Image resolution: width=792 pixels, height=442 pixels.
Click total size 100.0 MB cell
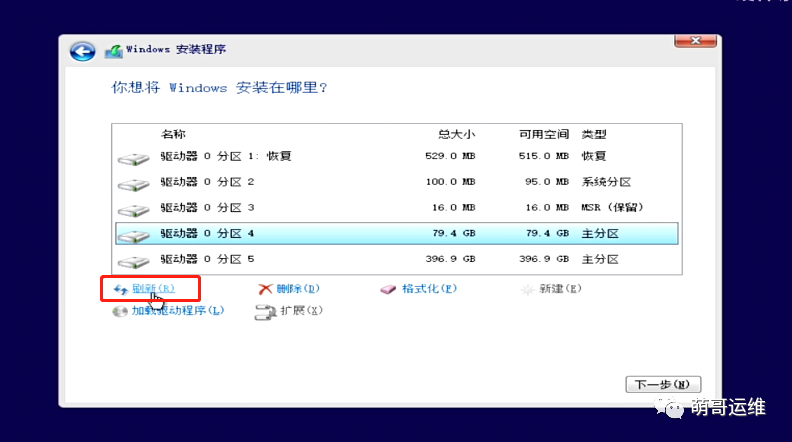pyautogui.click(x=450, y=182)
